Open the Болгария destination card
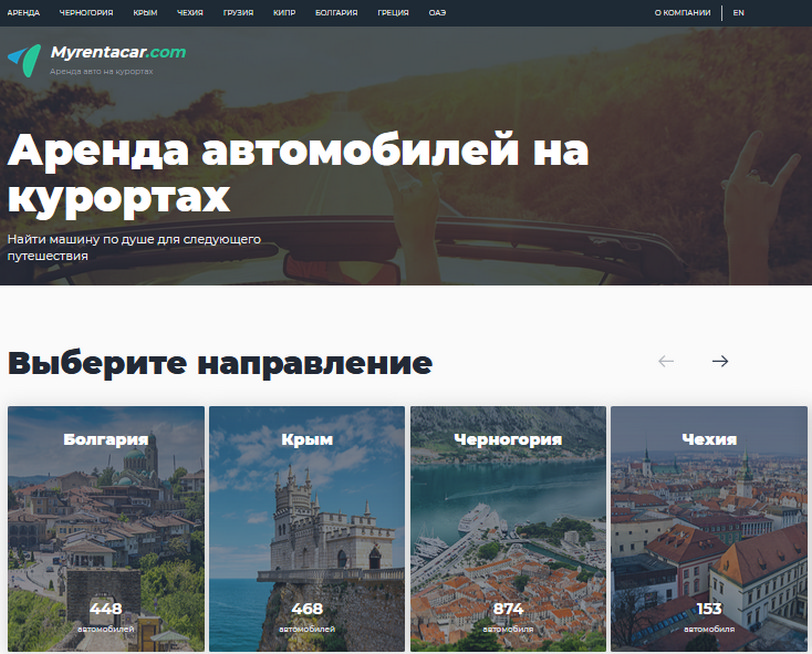Viewport: 812px width, 654px height. point(106,528)
